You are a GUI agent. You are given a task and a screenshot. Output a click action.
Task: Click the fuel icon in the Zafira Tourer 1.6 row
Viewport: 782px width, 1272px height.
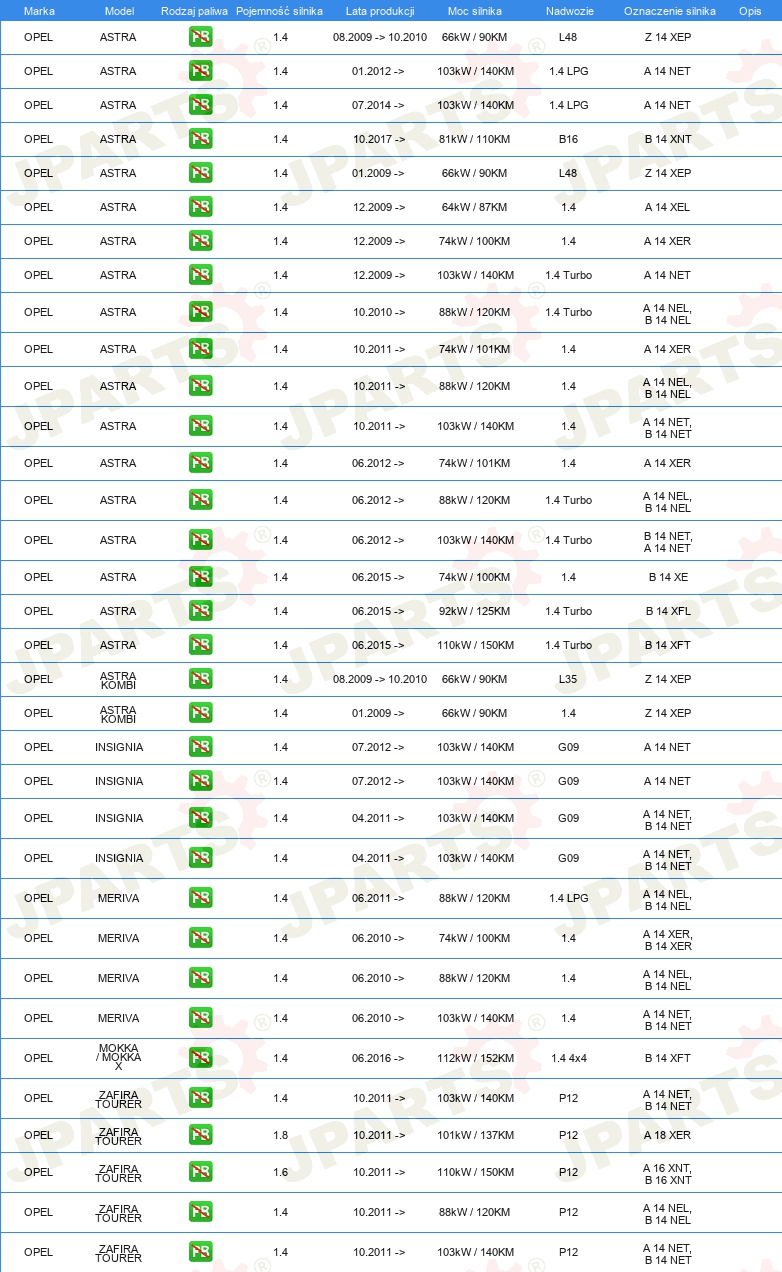tap(200, 1172)
